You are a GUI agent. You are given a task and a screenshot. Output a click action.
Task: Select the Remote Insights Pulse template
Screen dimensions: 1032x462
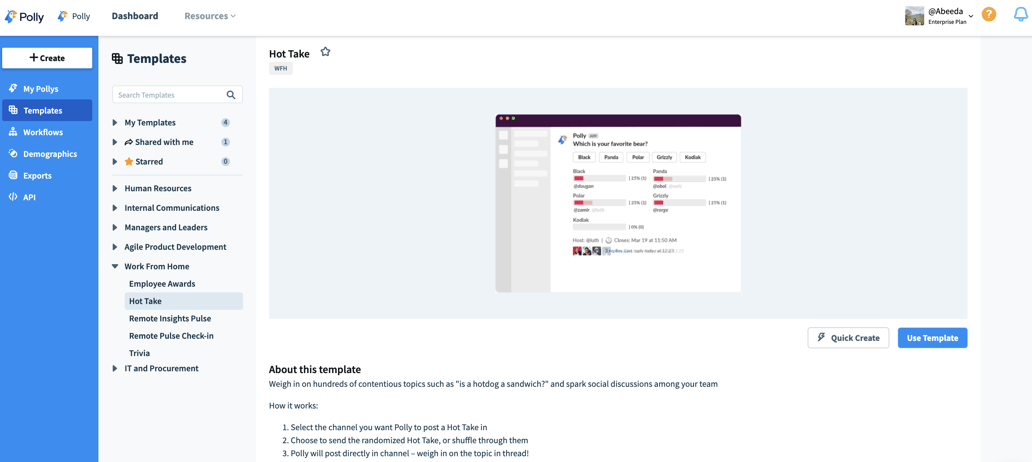pyautogui.click(x=170, y=318)
